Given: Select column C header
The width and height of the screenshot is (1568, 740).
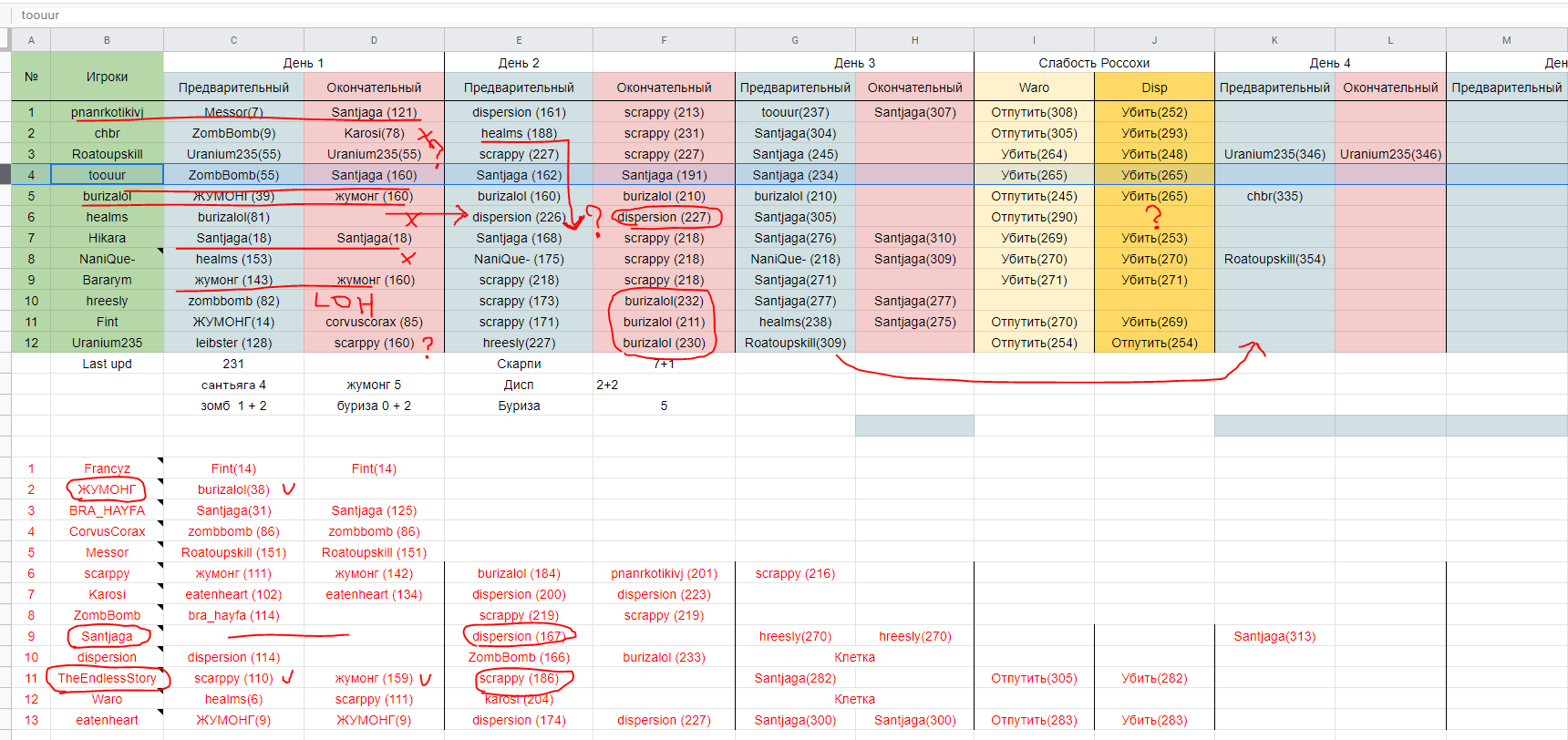Looking at the screenshot, I should click(233, 40).
